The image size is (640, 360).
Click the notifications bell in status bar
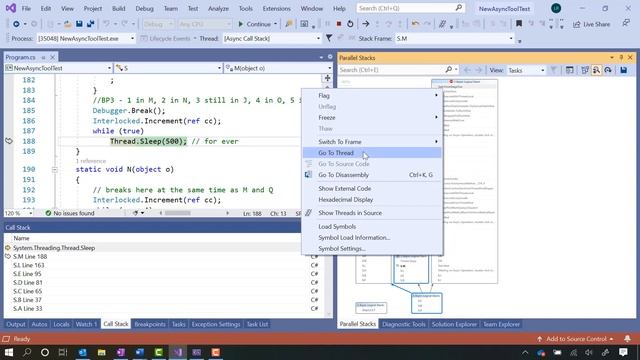pos(627,339)
